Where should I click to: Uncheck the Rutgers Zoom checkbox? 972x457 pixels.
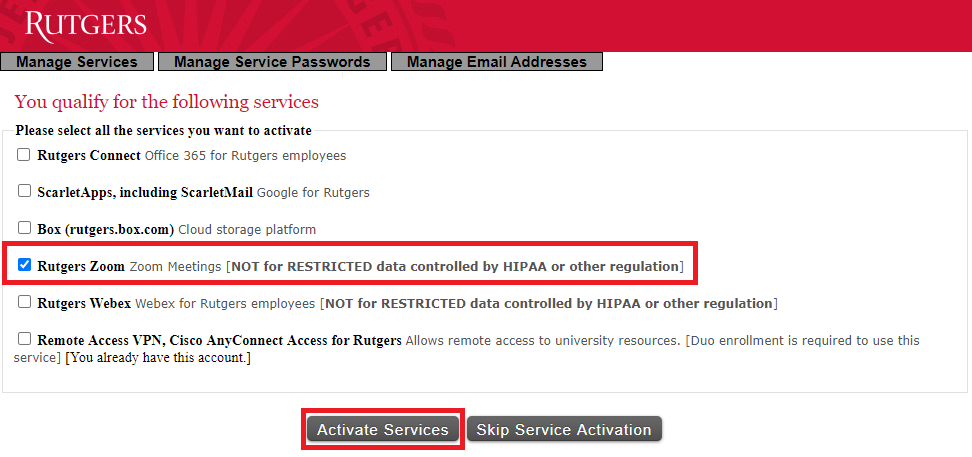pos(24,266)
